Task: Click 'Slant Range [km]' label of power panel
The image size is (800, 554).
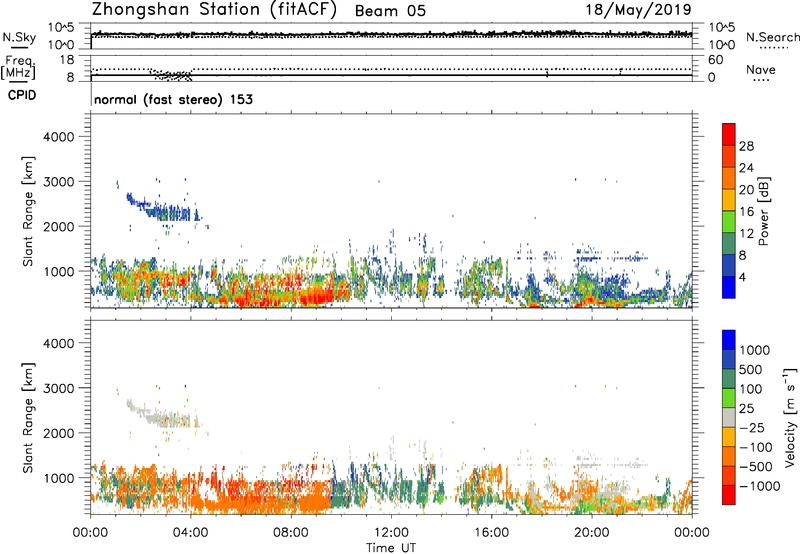Action: 28,211
